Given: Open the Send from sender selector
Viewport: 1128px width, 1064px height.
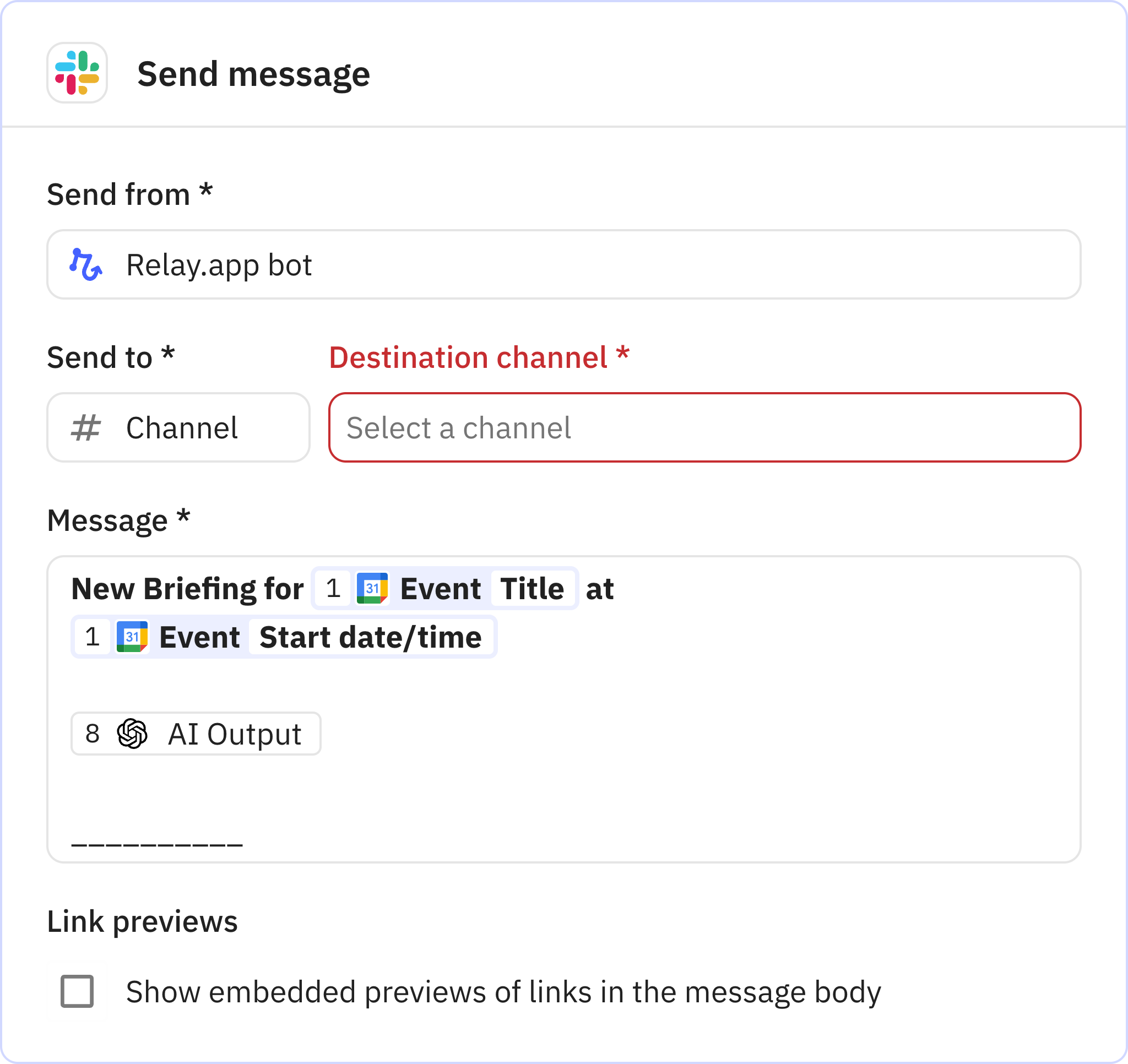Looking at the screenshot, I should click(x=564, y=264).
